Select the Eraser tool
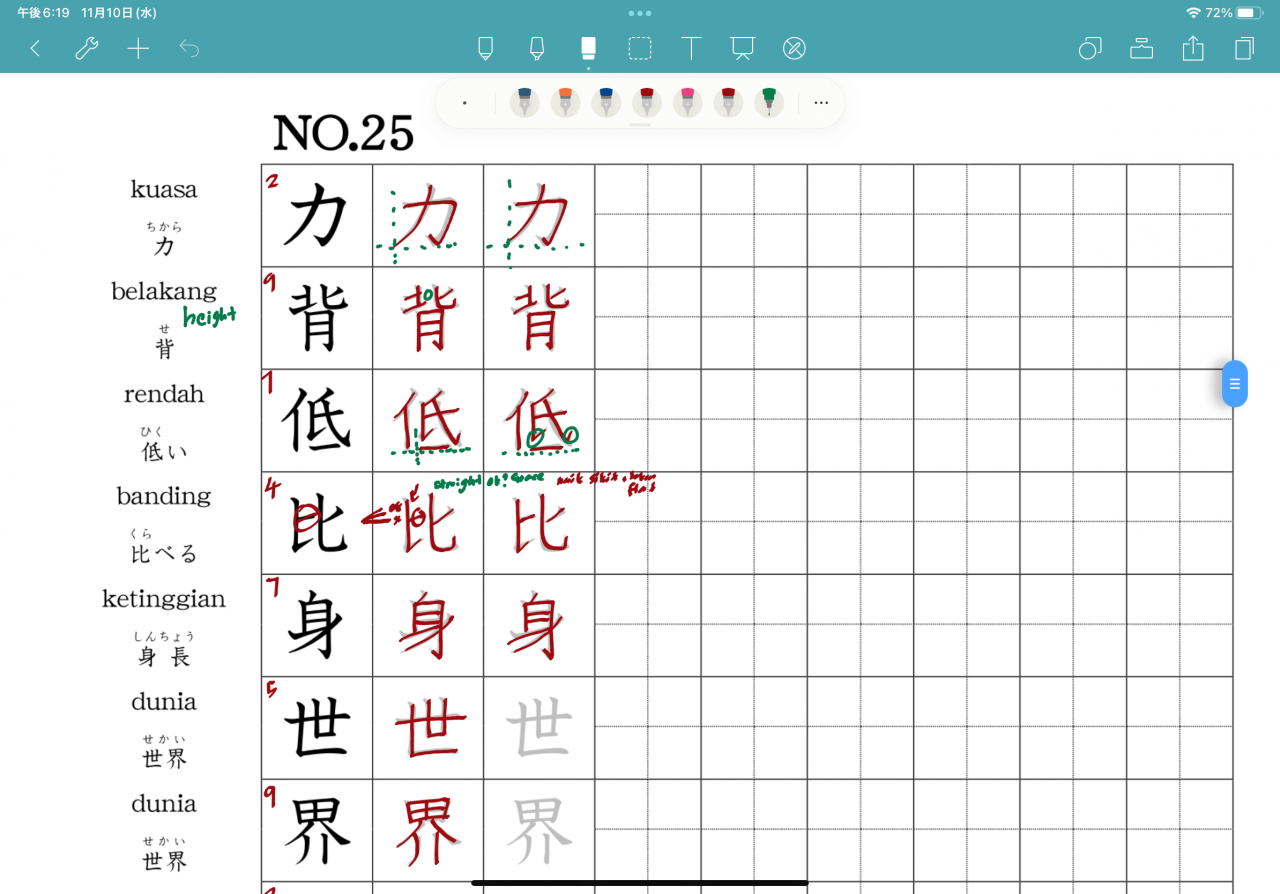The height and width of the screenshot is (894, 1280). (588, 48)
